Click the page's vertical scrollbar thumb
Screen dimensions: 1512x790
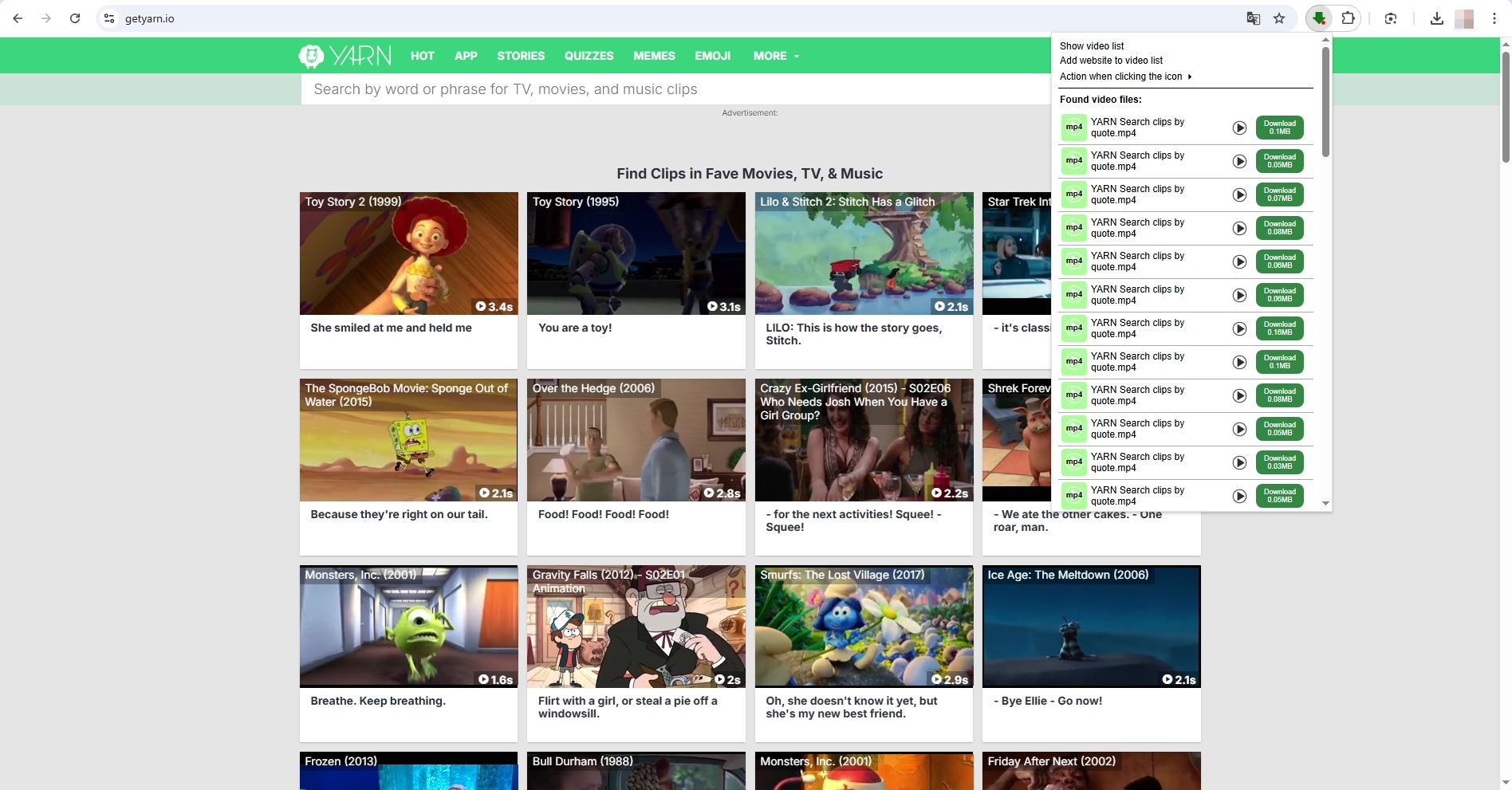1506,107
